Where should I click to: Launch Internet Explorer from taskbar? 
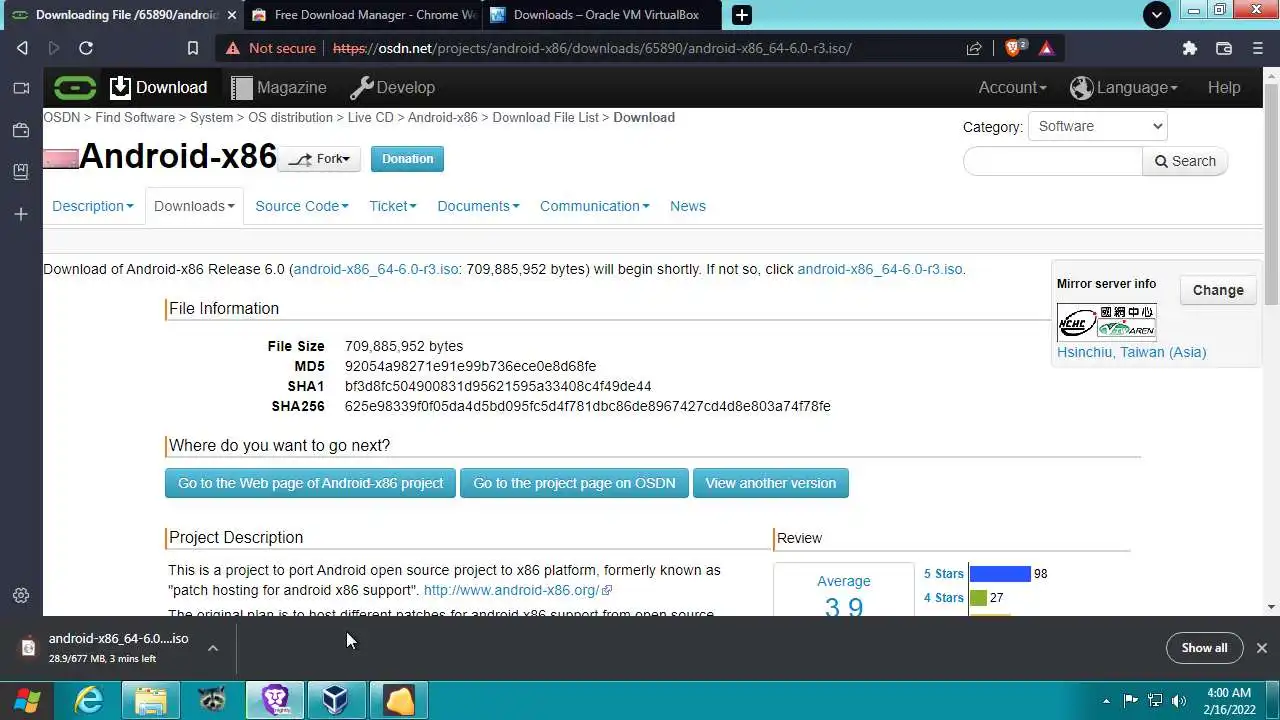click(x=89, y=700)
